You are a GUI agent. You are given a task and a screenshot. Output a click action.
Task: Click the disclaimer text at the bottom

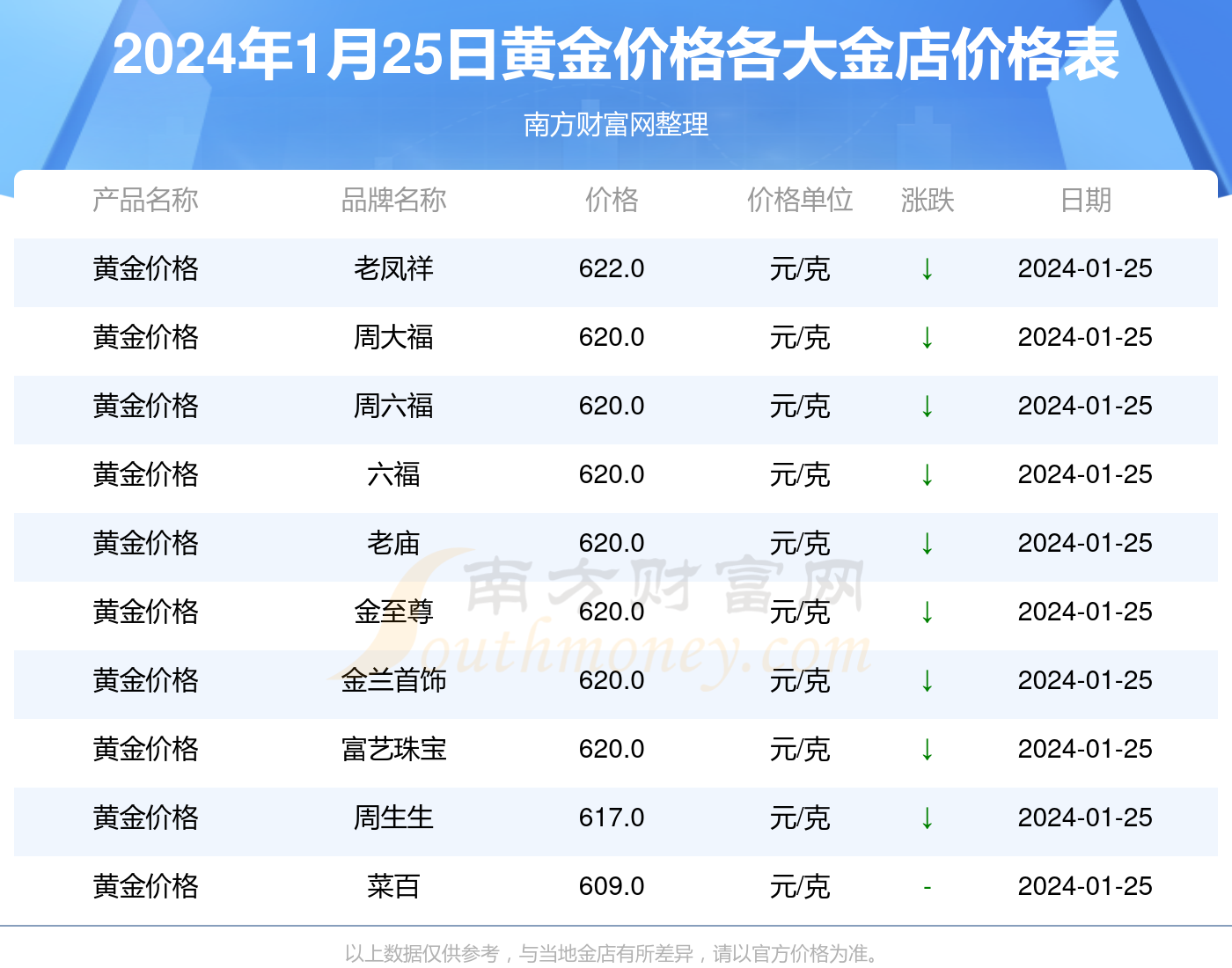(615, 950)
